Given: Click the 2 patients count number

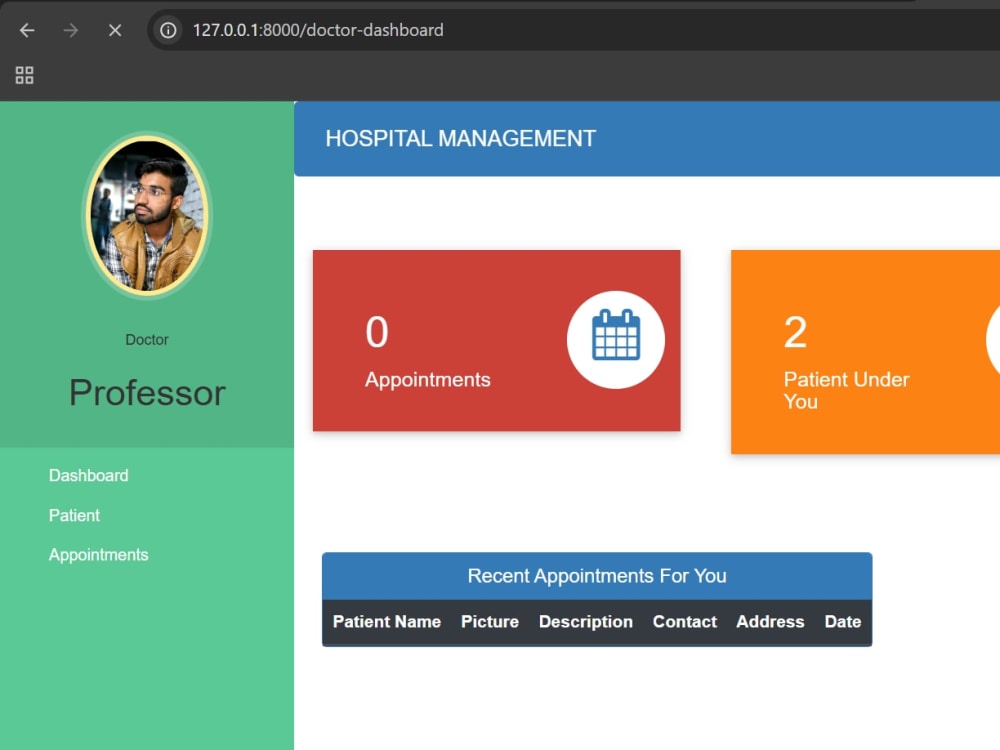Looking at the screenshot, I should pyautogui.click(x=795, y=332).
